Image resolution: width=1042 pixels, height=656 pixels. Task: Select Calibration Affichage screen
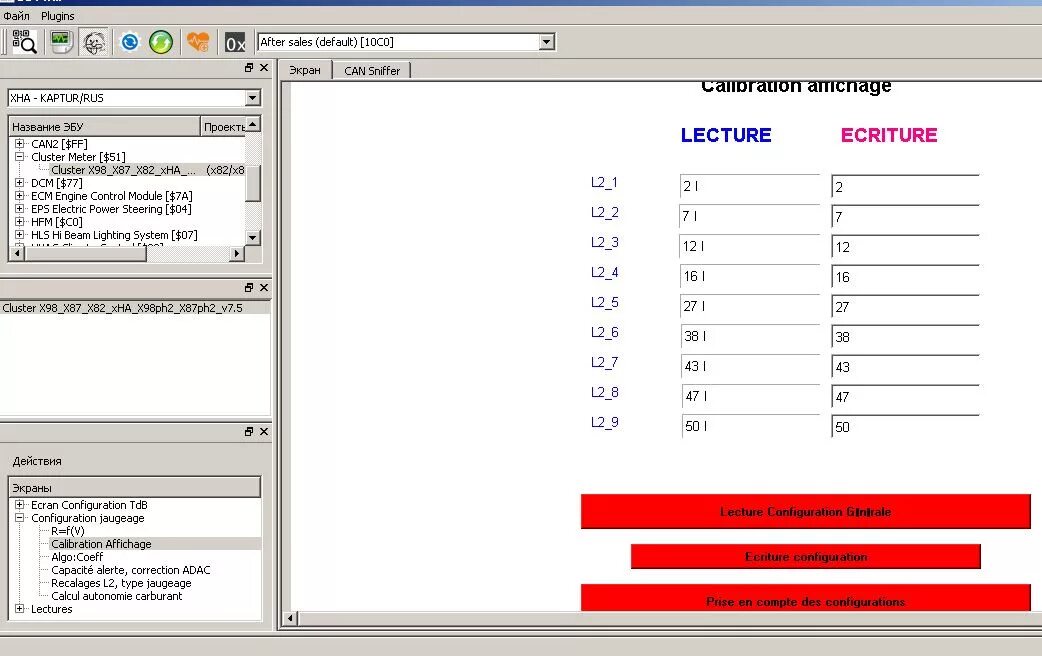tap(101, 544)
